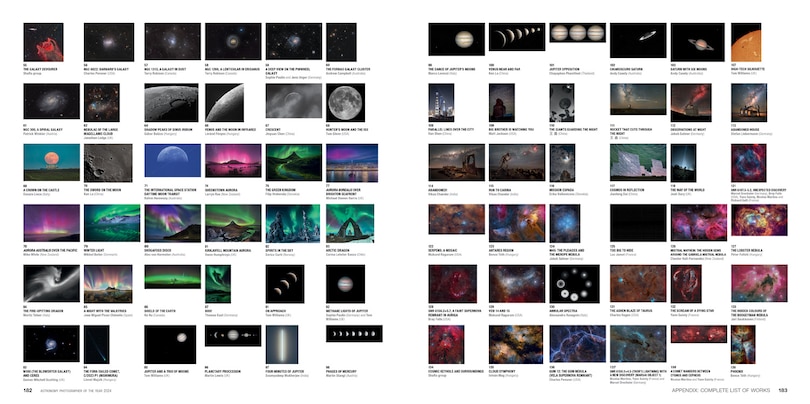
Task: Select The Way of the World light-beam thumbnail
Action: tap(683, 163)
